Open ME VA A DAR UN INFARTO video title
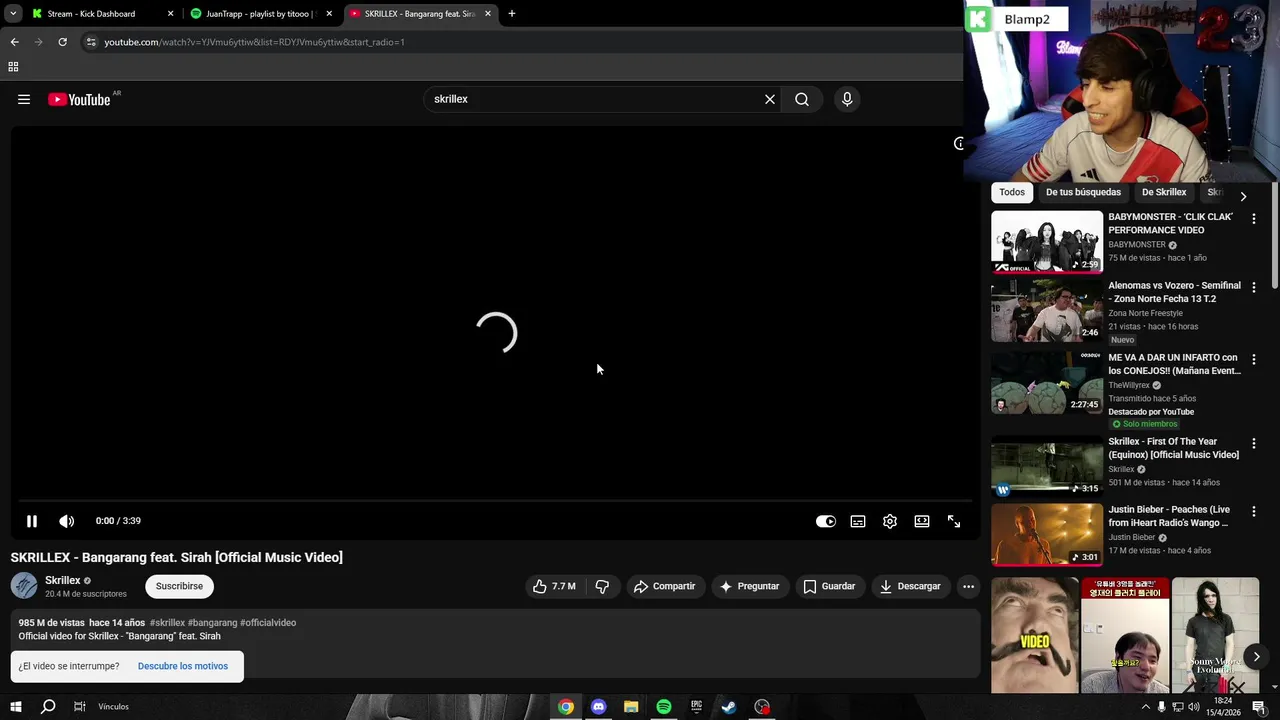1280x720 pixels. point(1174,364)
